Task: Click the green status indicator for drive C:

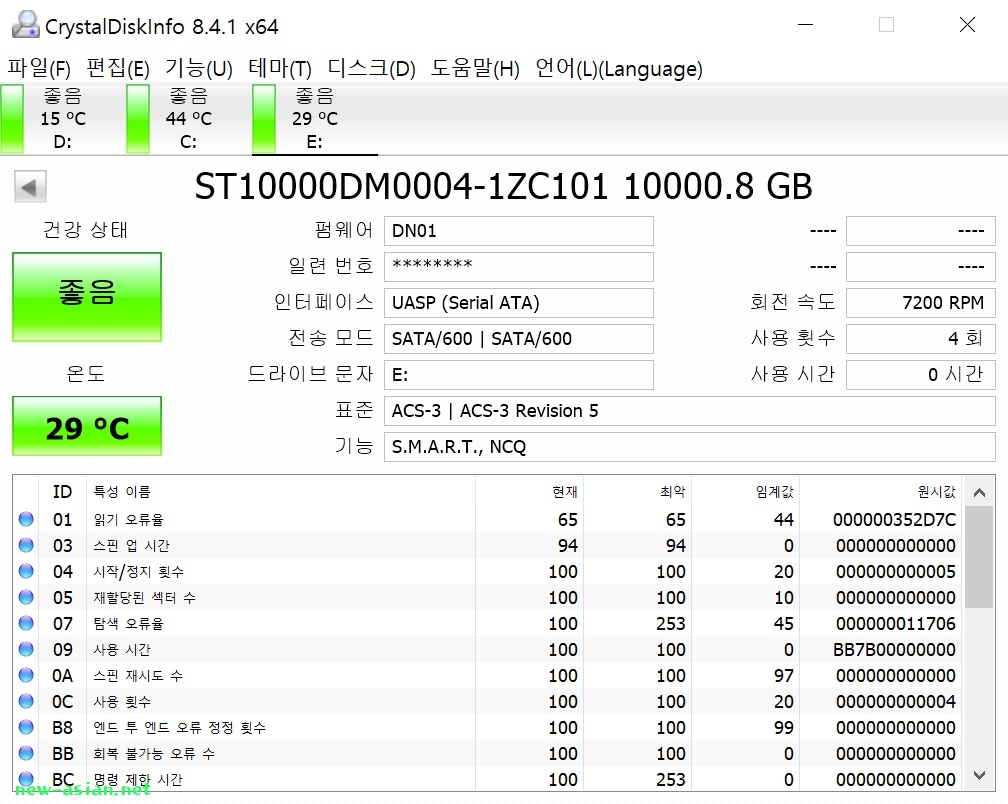Action: point(138,119)
